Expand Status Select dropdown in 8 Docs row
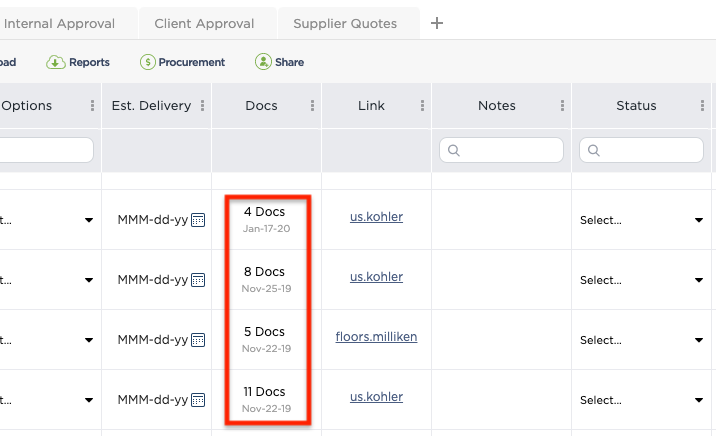This screenshot has height=436, width=716. 641,280
